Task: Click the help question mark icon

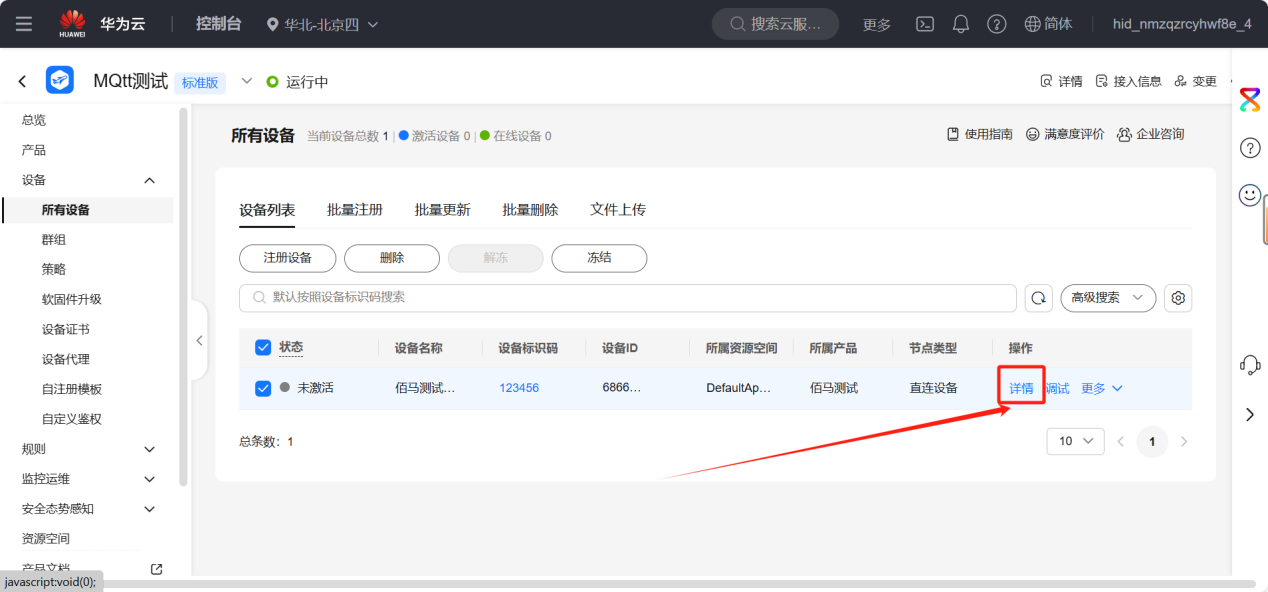Action: click(x=996, y=24)
